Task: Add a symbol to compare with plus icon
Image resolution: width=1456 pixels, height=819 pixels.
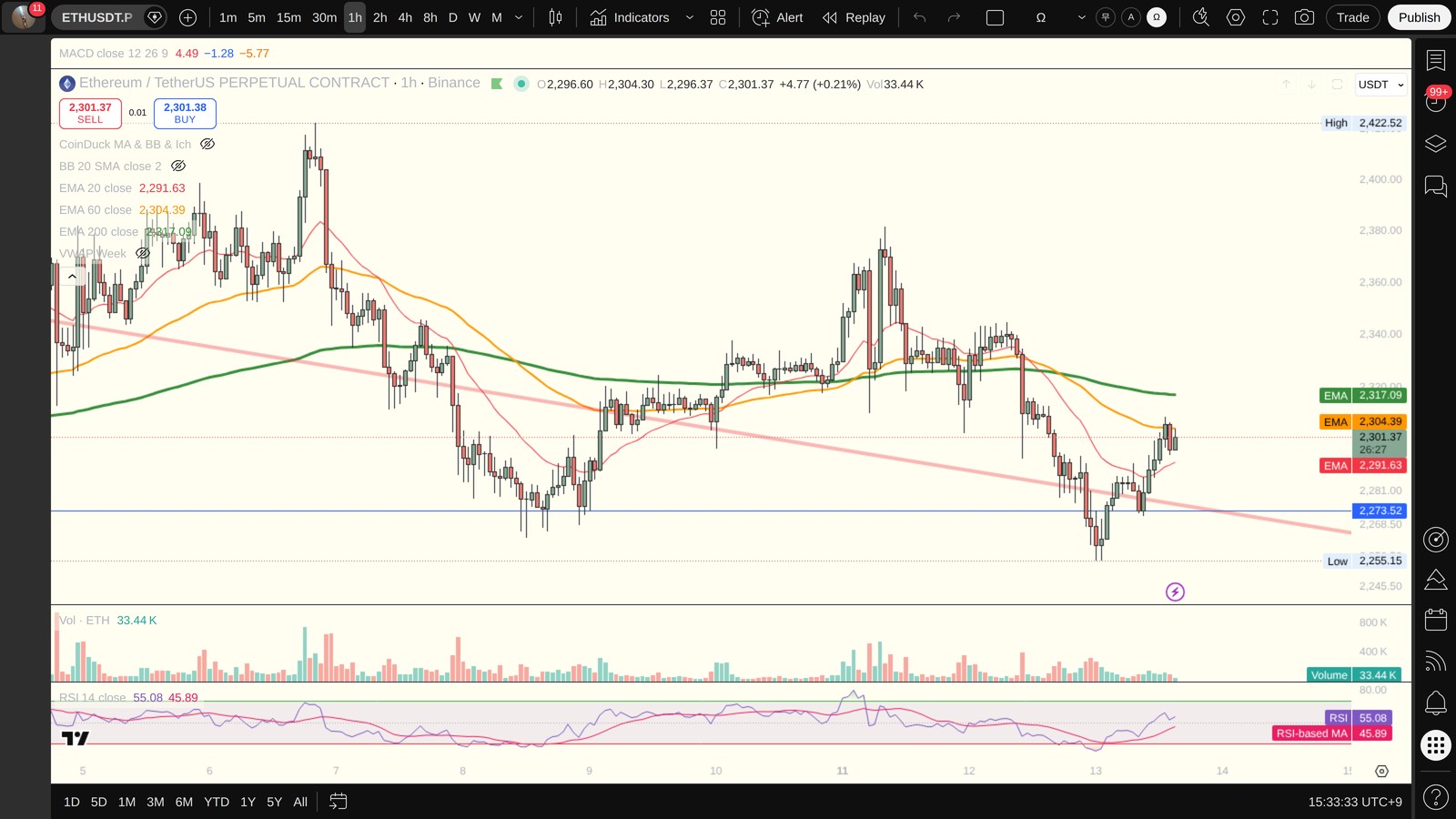Action: tap(187, 17)
